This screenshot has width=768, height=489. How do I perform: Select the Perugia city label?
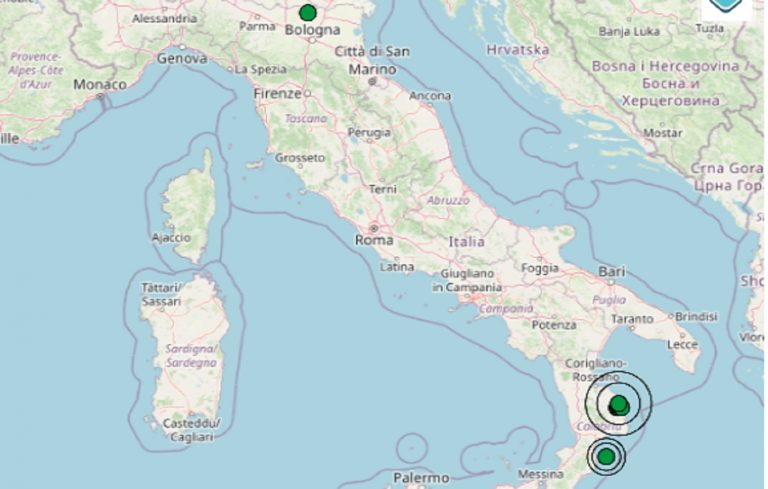(x=368, y=132)
